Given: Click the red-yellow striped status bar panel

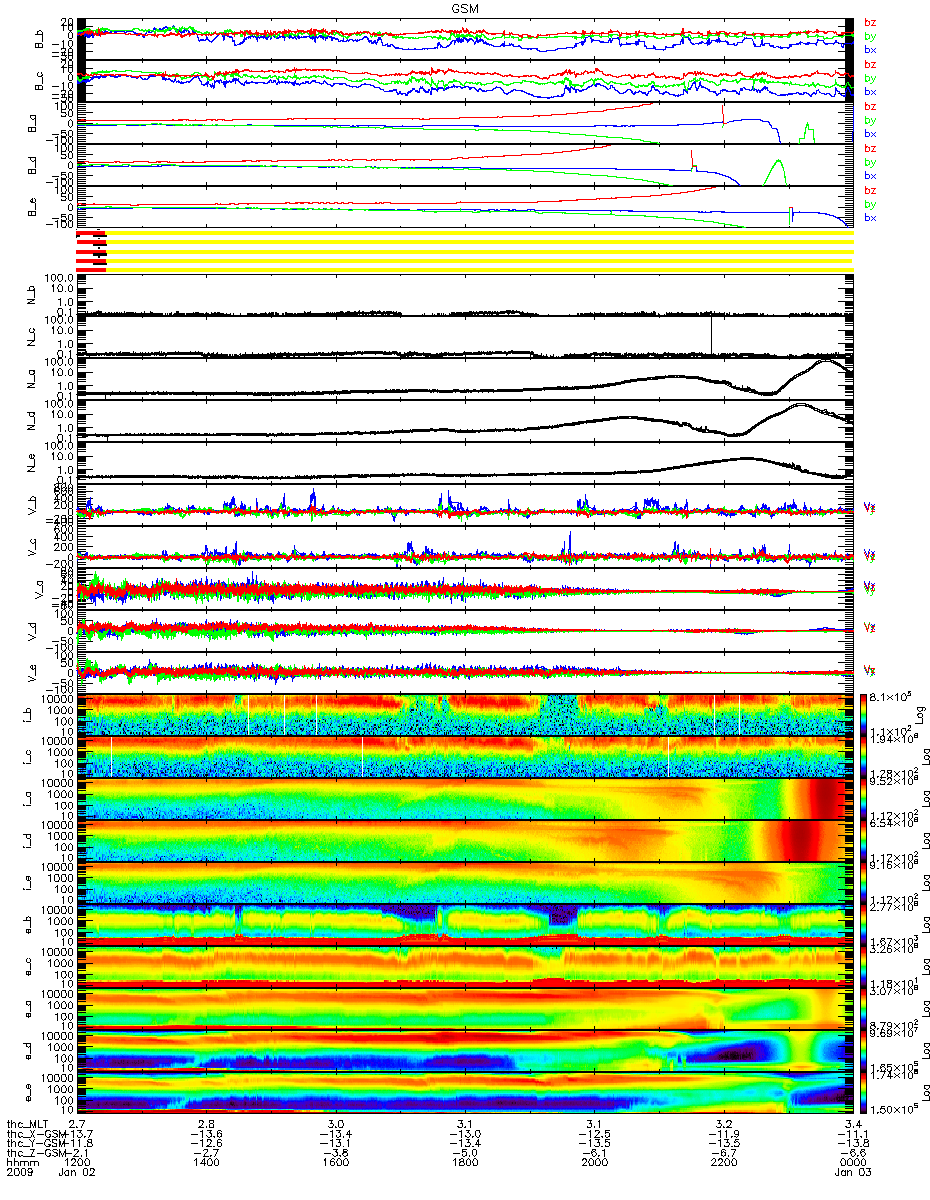Looking at the screenshot, I should pyautogui.click(x=465, y=250).
